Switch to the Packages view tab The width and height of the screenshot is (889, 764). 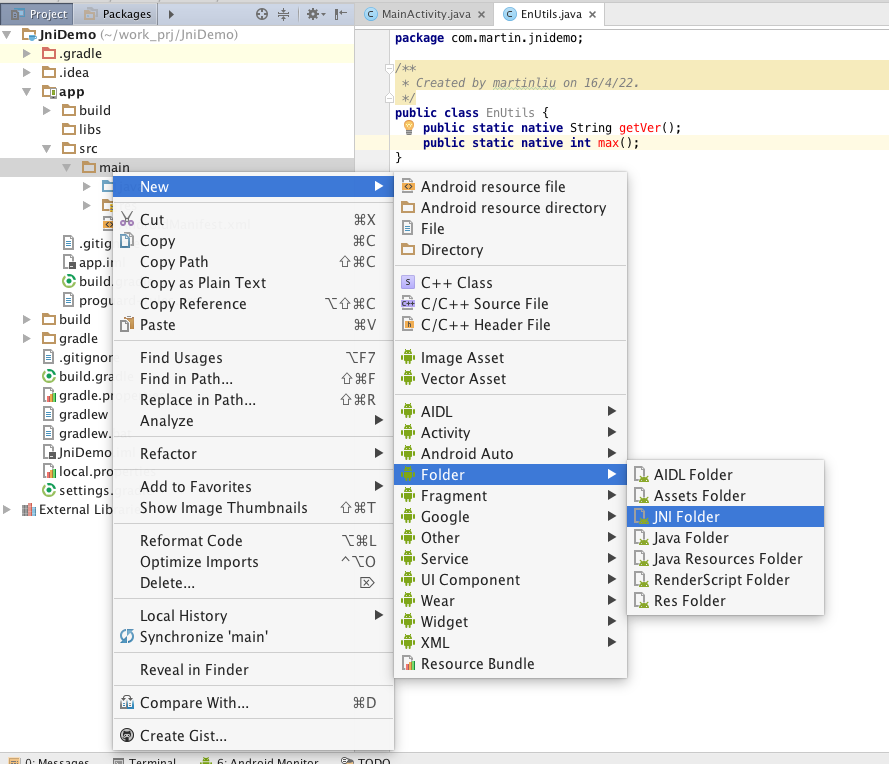(x=118, y=14)
